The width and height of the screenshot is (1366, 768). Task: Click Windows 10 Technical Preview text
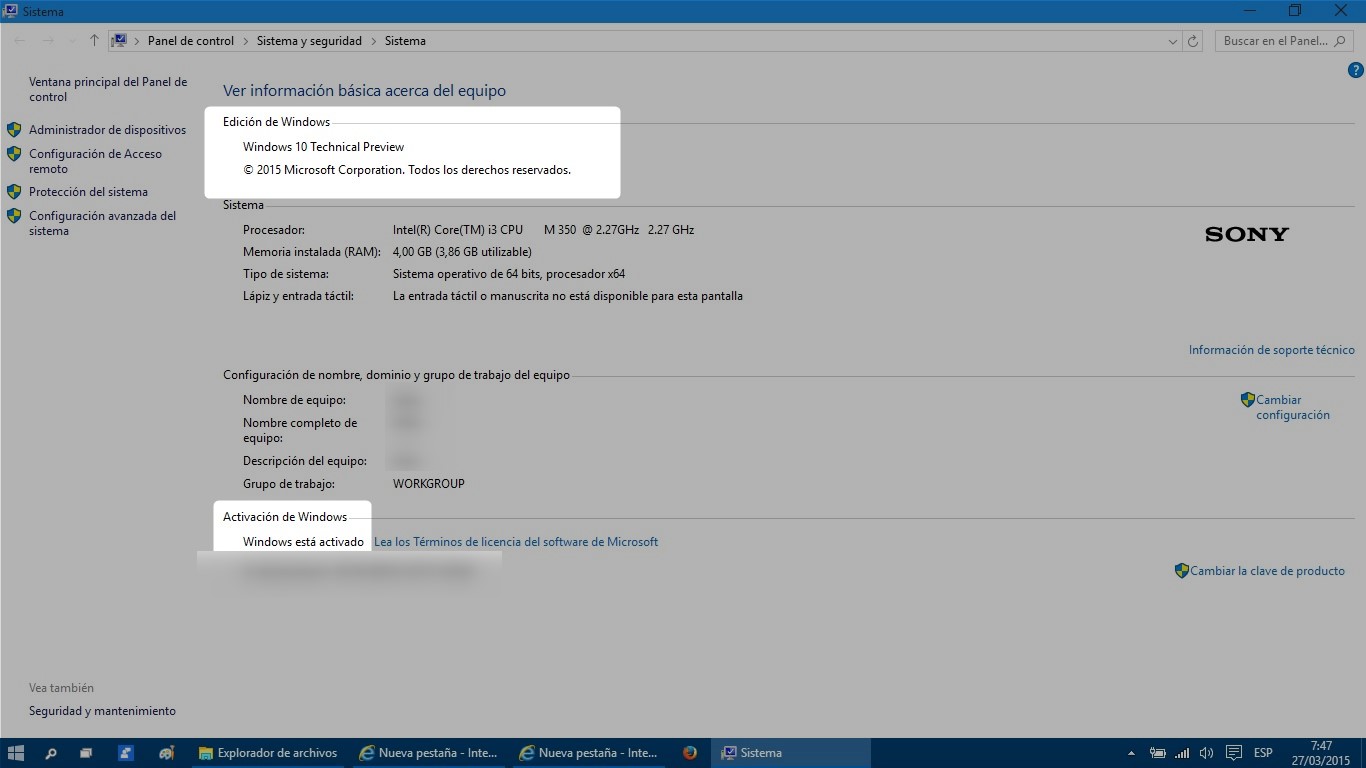pyautogui.click(x=323, y=147)
